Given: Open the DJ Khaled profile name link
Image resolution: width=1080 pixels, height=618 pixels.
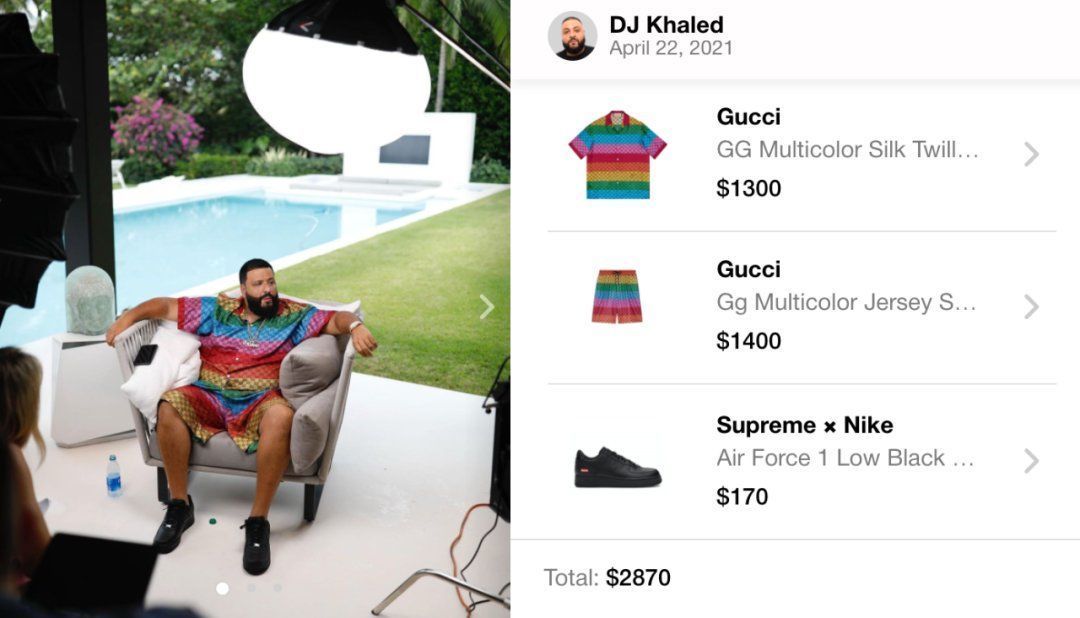Looking at the screenshot, I should tap(666, 25).
